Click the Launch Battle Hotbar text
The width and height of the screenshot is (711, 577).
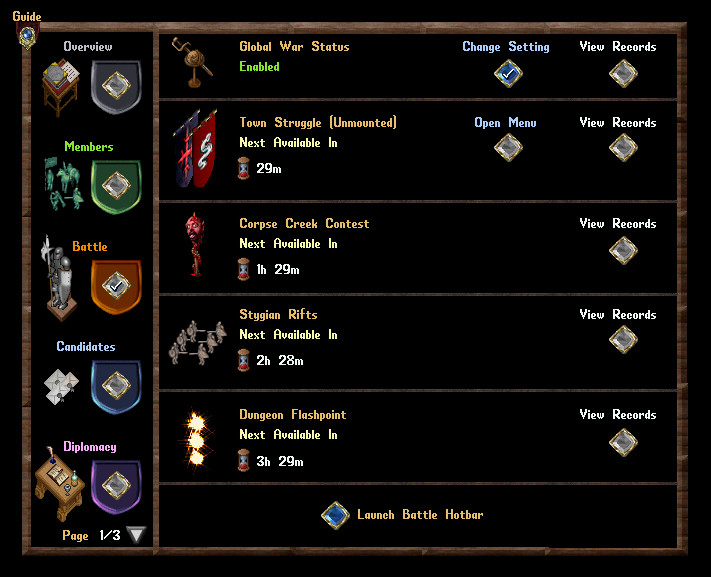tap(420, 514)
